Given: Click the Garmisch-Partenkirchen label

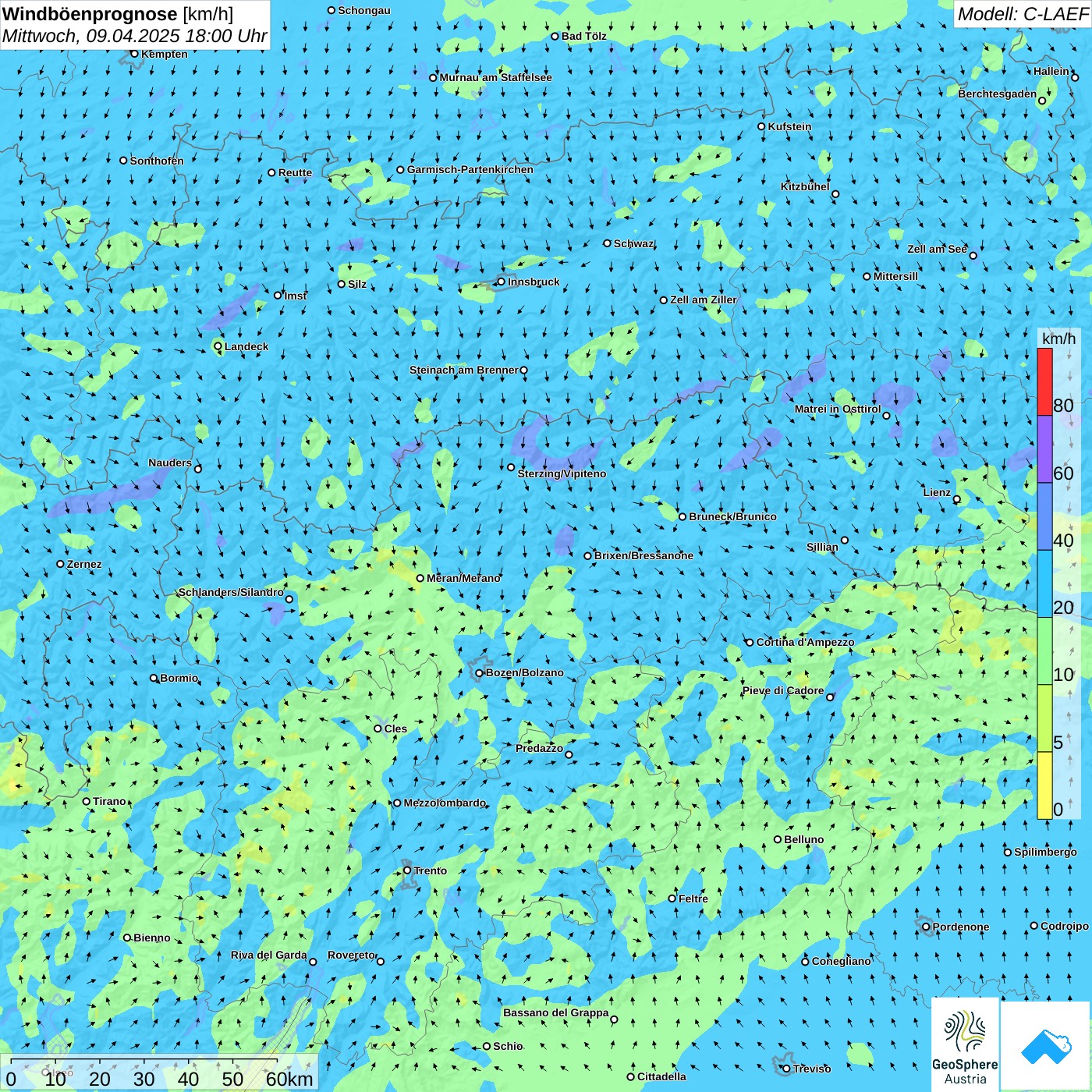Looking at the screenshot, I should (470, 169).
